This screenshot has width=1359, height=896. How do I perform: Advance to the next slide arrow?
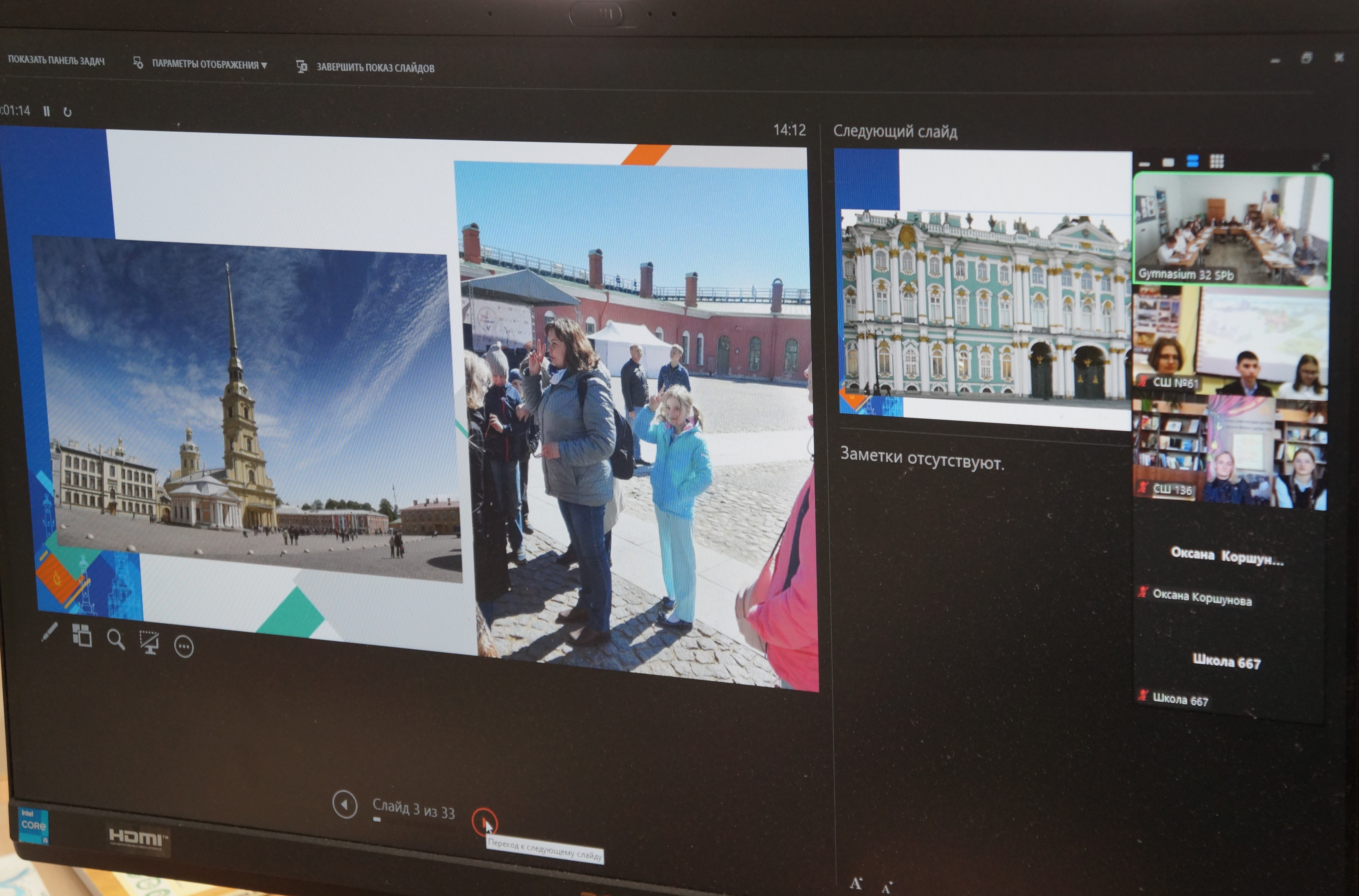pos(484,823)
